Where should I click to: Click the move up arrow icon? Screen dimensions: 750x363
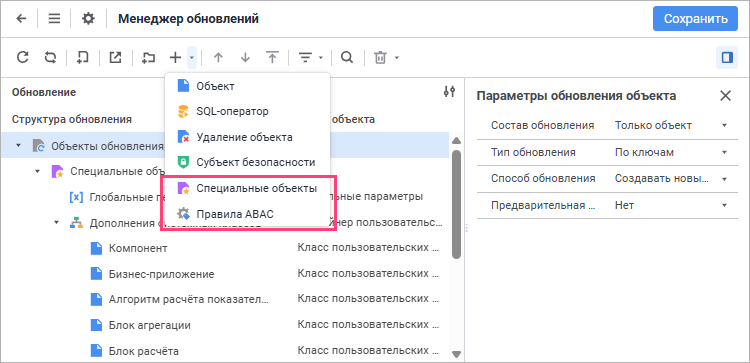click(x=218, y=58)
